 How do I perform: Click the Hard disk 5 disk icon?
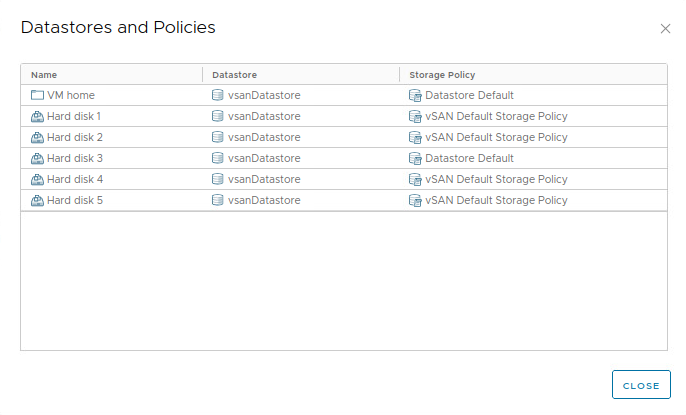pos(37,200)
